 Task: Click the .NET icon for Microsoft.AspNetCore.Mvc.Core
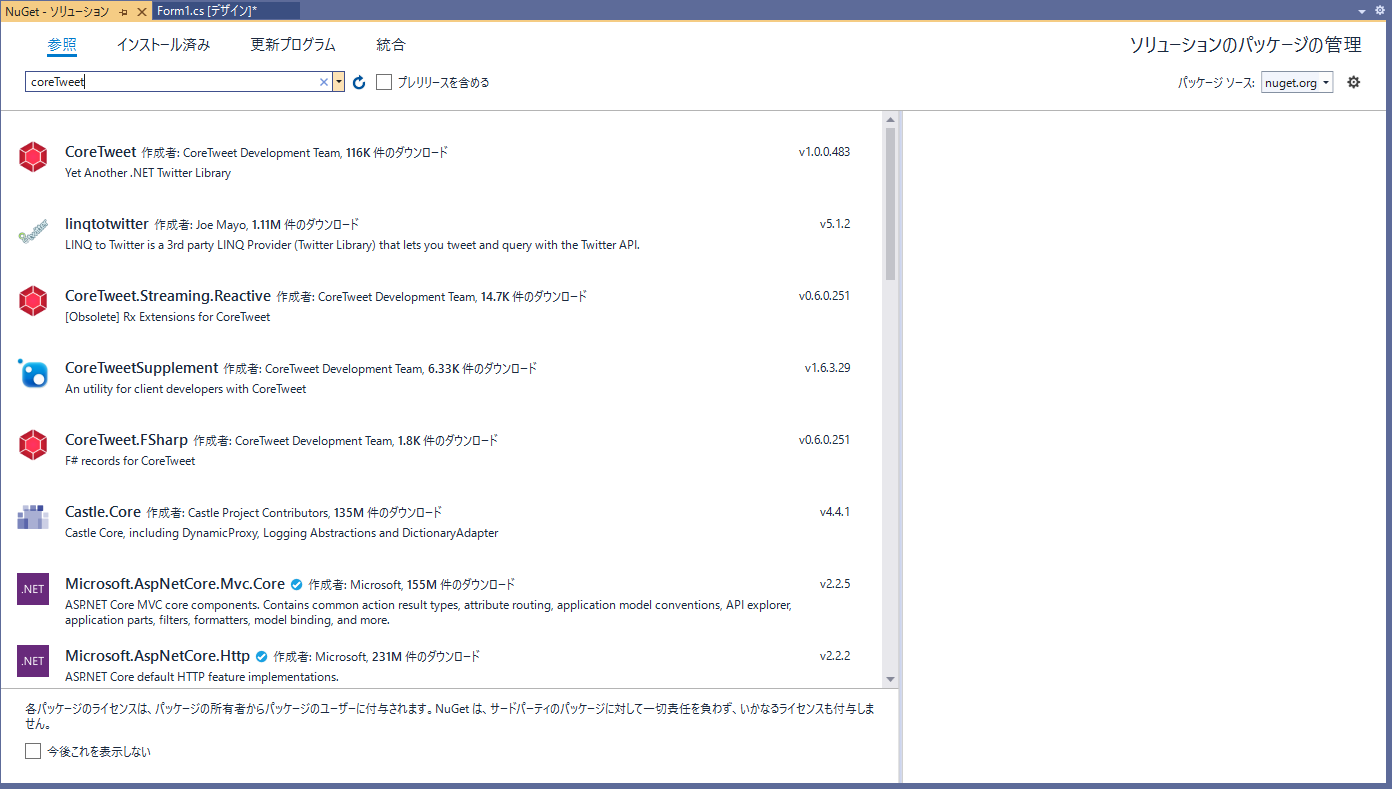click(x=33, y=589)
